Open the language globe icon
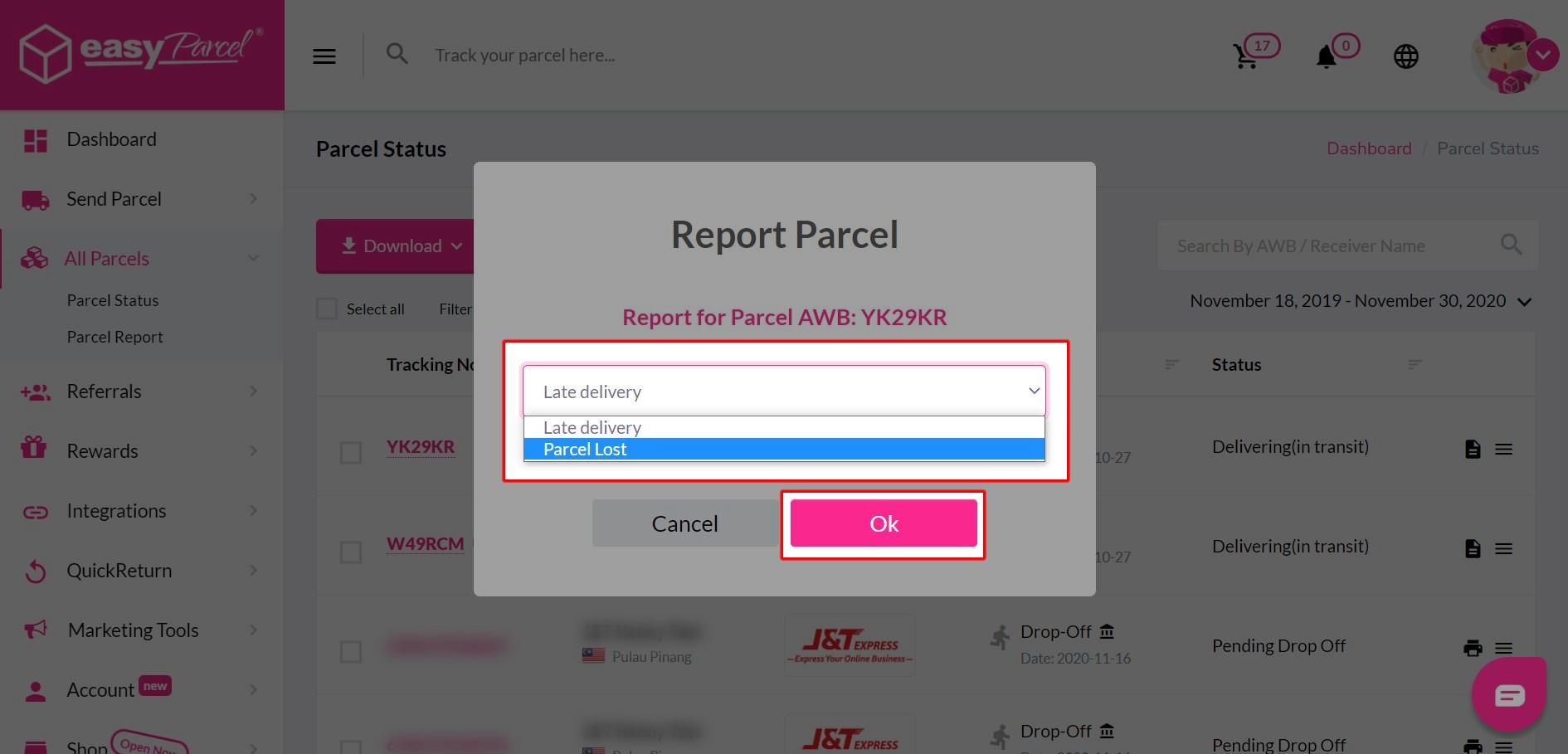The width and height of the screenshot is (1568, 754). [x=1405, y=56]
